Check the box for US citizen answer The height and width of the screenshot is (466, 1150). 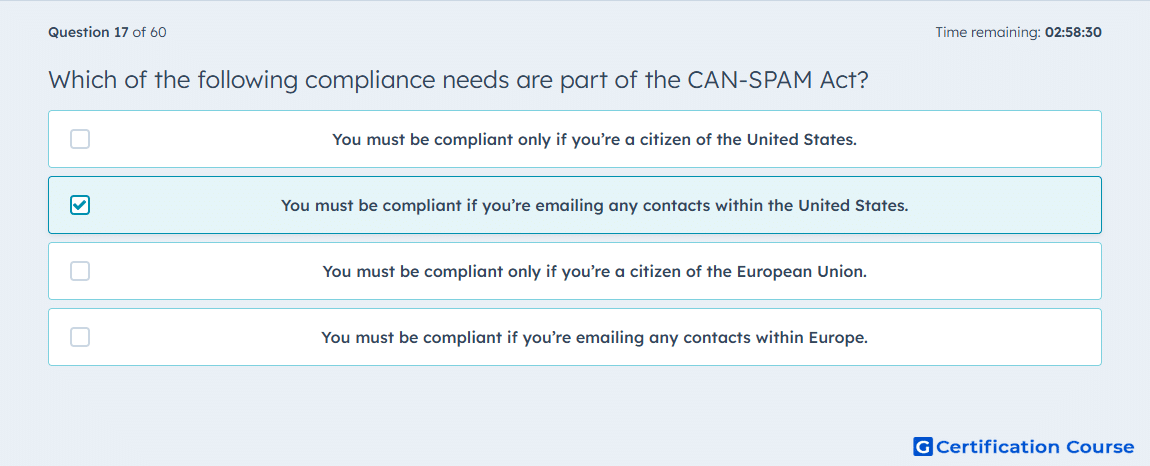coord(80,139)
